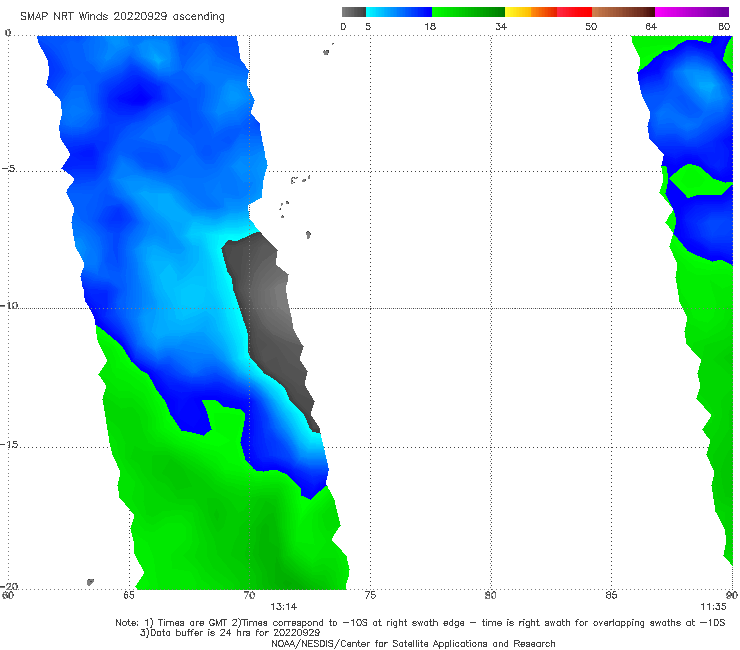Screen dimensions: 740x650
Task: Click the small island outline near the -20 latitude label
Action: 90,582
